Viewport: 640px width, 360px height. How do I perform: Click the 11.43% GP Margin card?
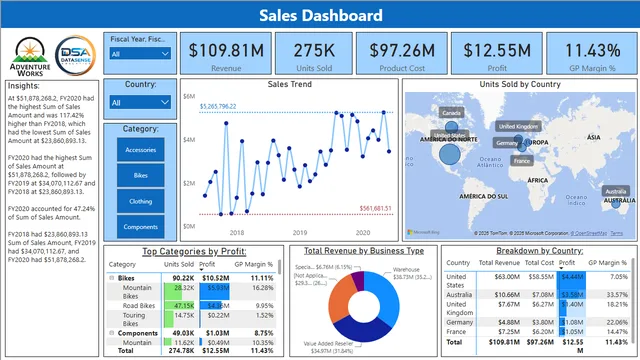592,54
